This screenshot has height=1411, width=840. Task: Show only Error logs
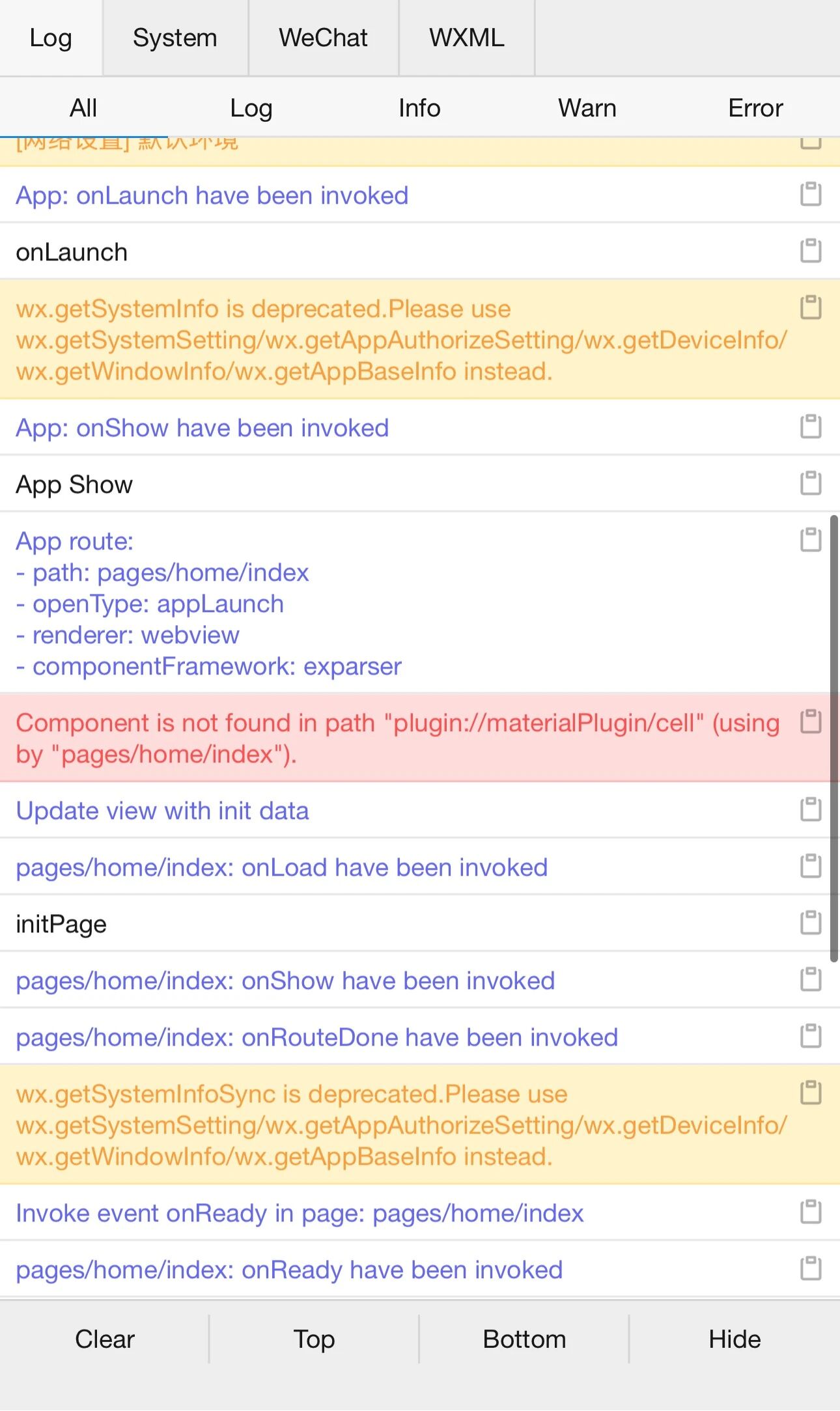pos(755,108)
